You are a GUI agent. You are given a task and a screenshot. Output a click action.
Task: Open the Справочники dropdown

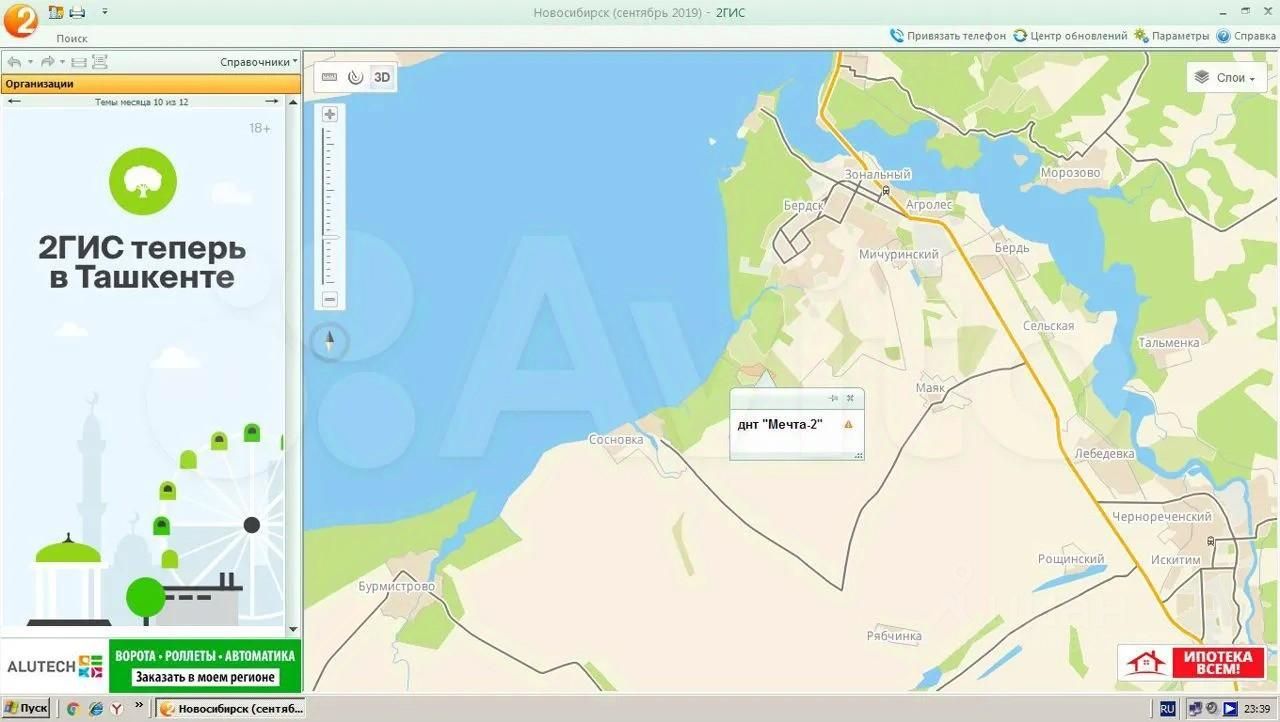[259, 62]
